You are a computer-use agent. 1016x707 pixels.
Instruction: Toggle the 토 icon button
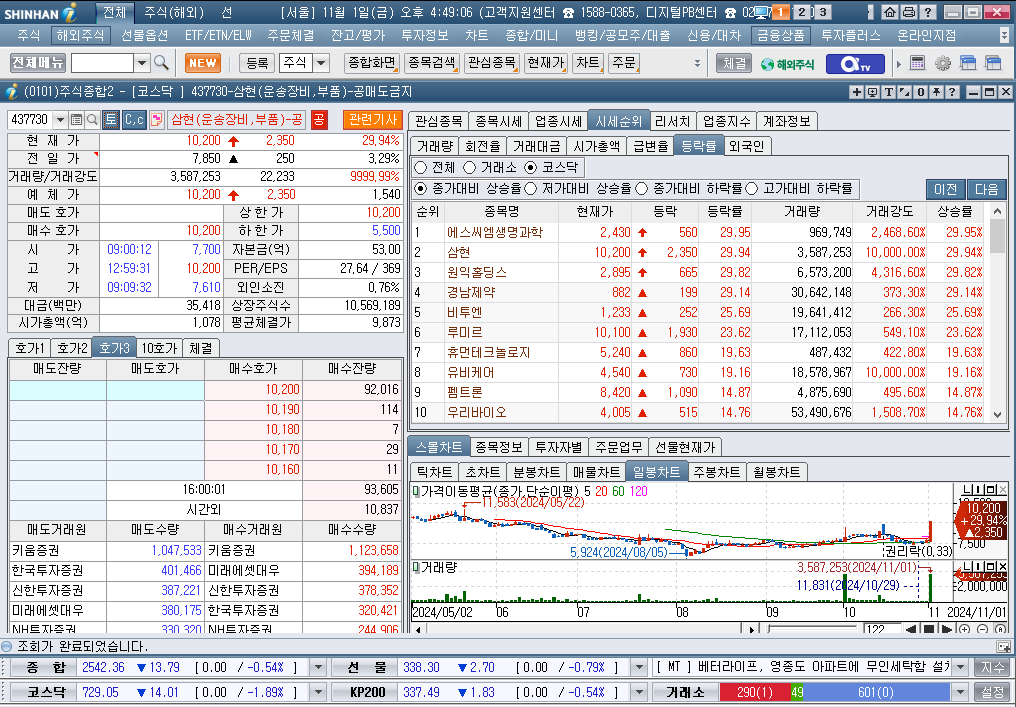111,120
